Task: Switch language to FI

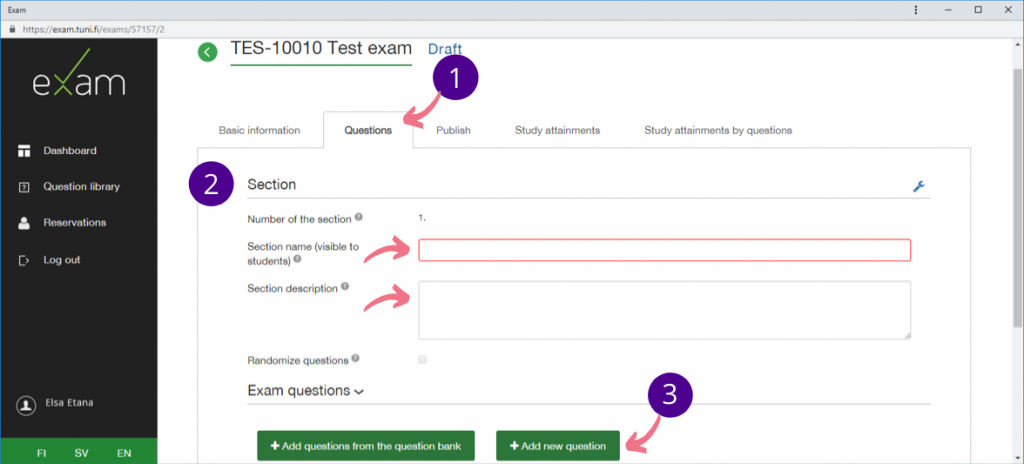Action: pyautogui.click(x=41, y=453)
